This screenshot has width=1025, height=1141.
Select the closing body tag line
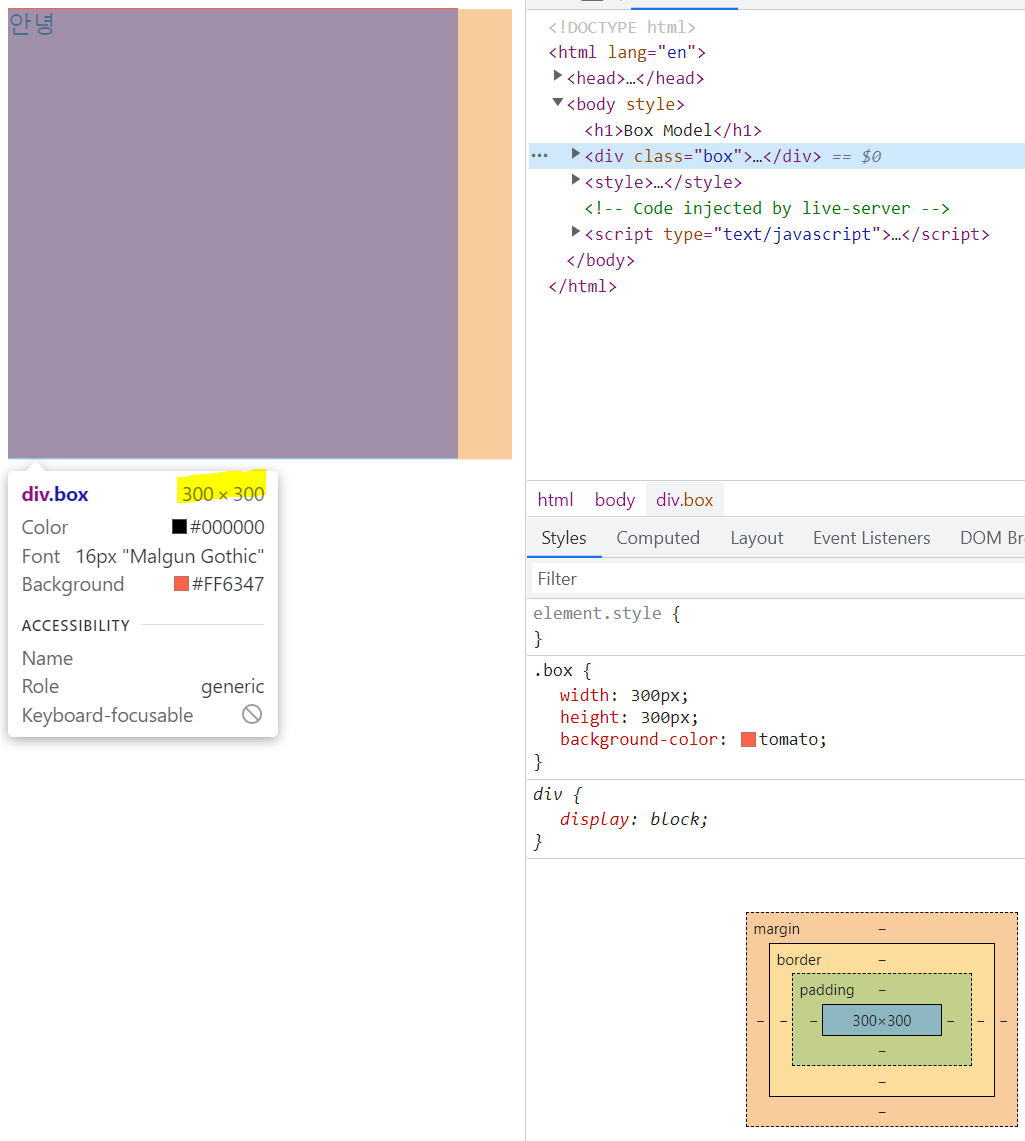[x=600, y=261]
